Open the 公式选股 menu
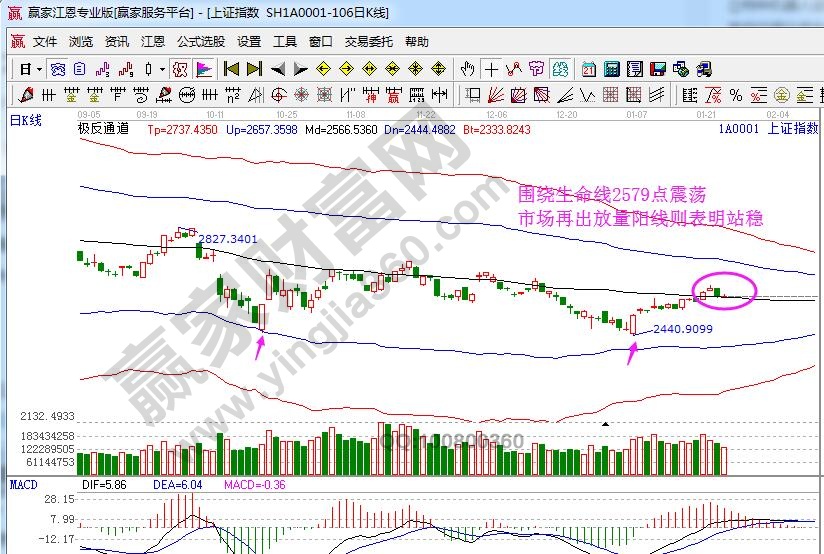Screen dimensions: 824x554 [201, 42]
